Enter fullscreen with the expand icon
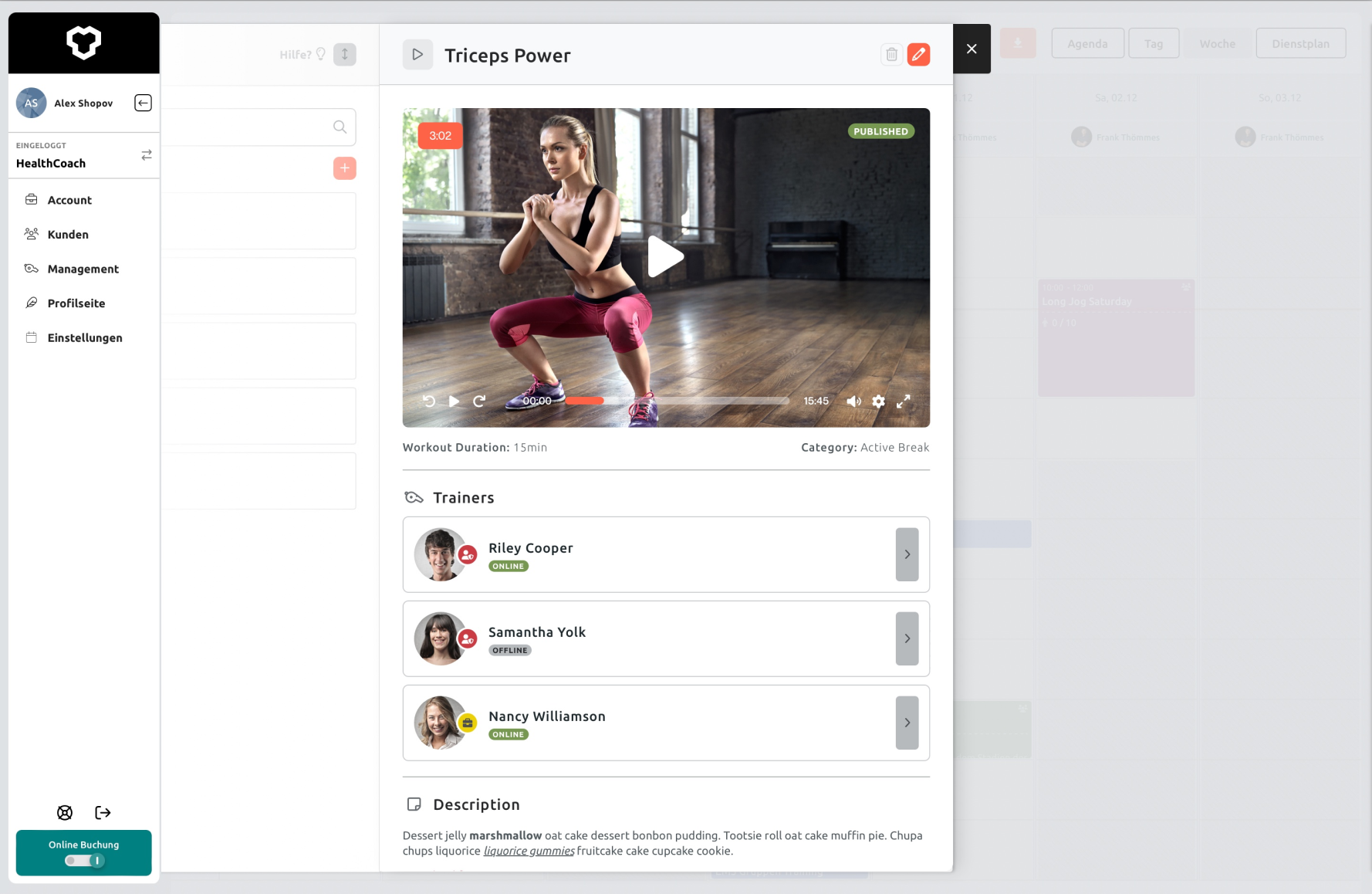The image size is (1372, 894). [x=904, y=401]
